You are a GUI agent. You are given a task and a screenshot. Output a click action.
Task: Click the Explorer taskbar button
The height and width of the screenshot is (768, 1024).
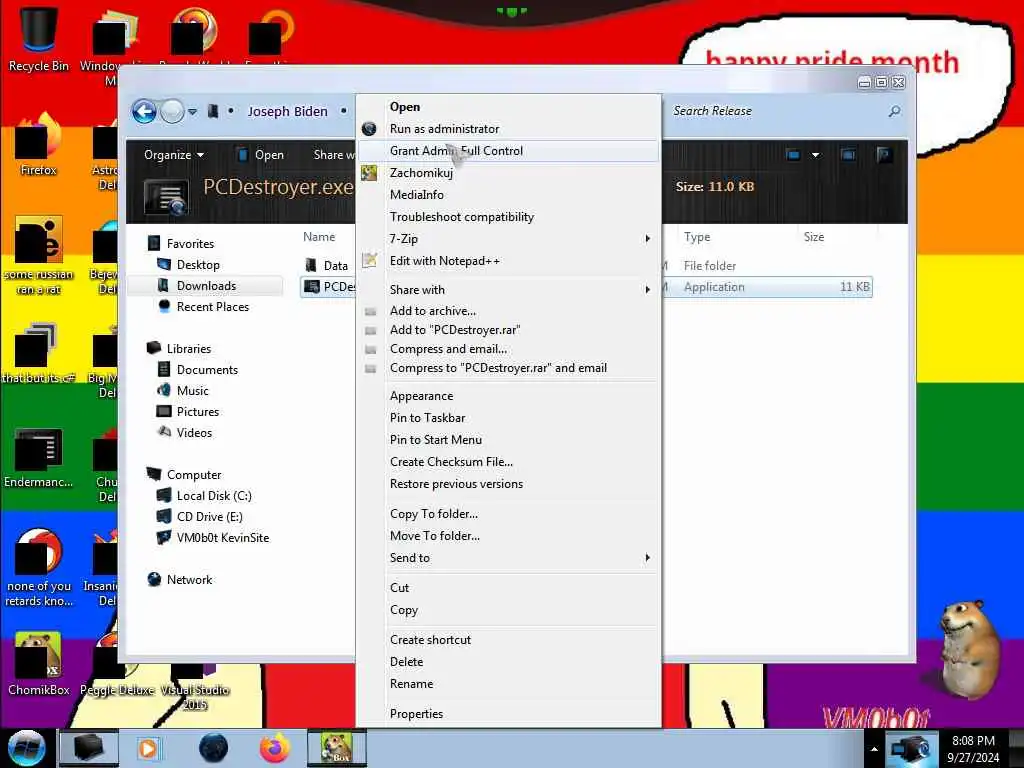click(x=89, y=748)
